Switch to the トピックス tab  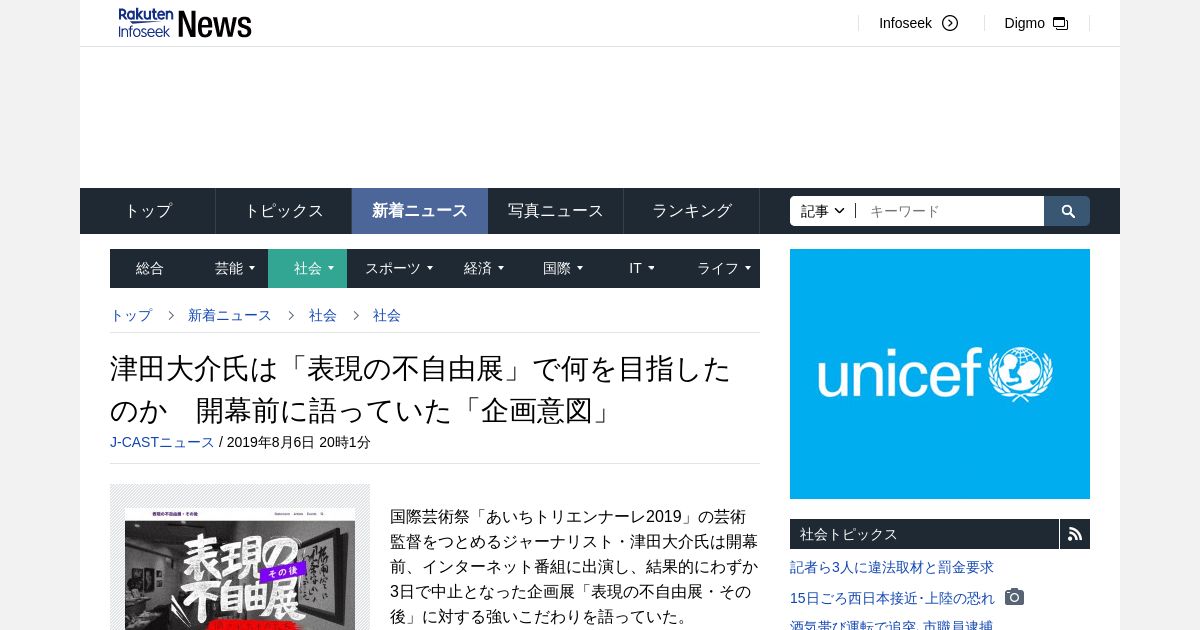[x=284, y=211]
